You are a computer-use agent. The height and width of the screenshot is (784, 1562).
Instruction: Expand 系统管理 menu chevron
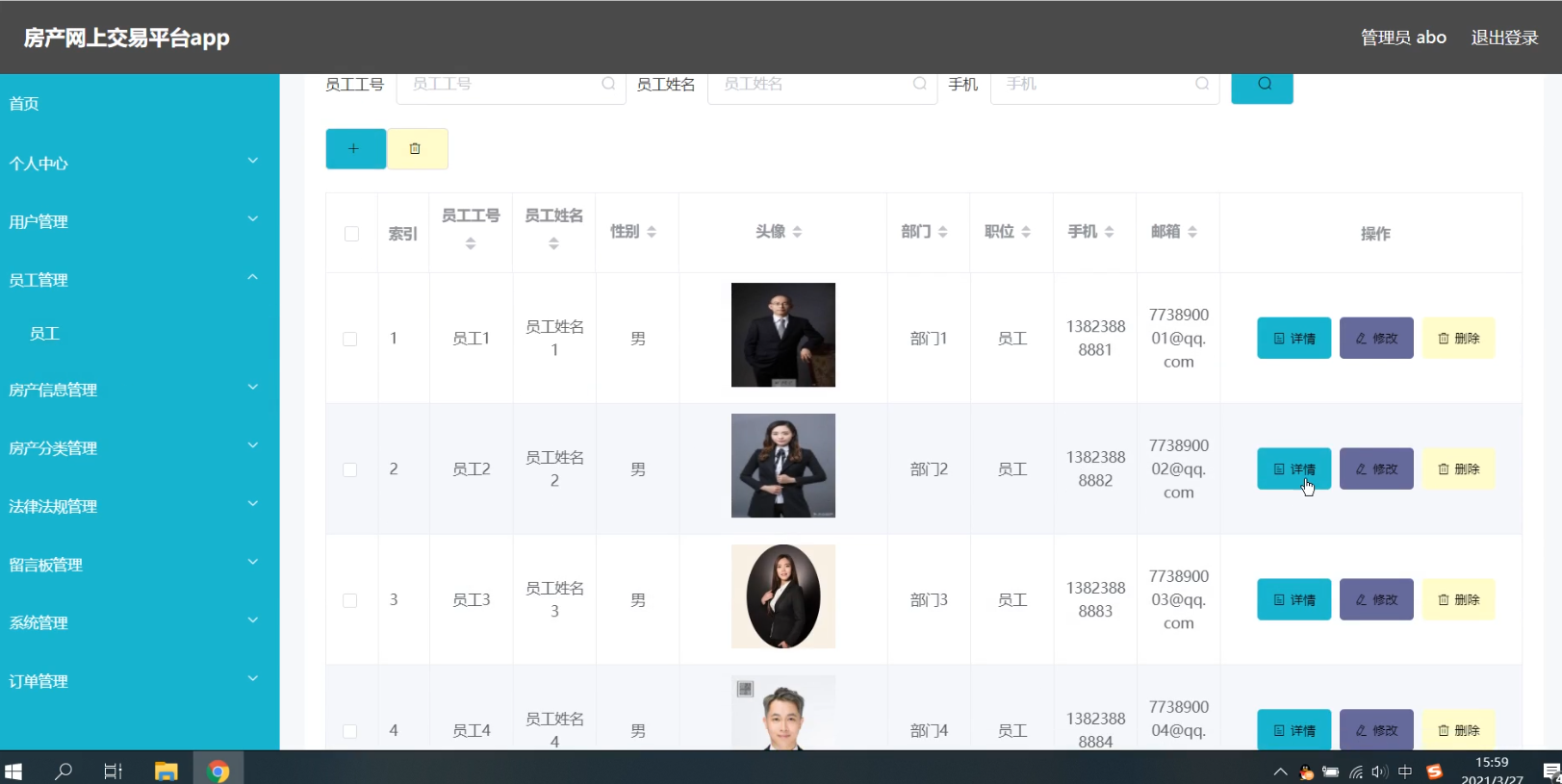[253, 620]
